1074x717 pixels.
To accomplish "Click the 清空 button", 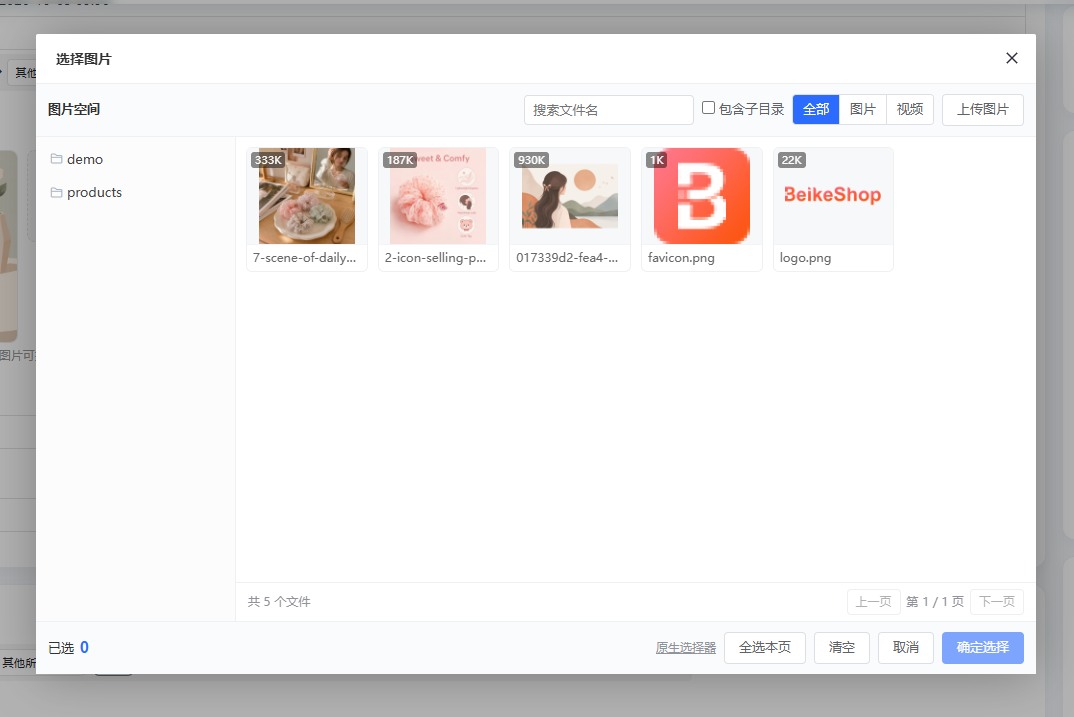I will coord(841,648).
